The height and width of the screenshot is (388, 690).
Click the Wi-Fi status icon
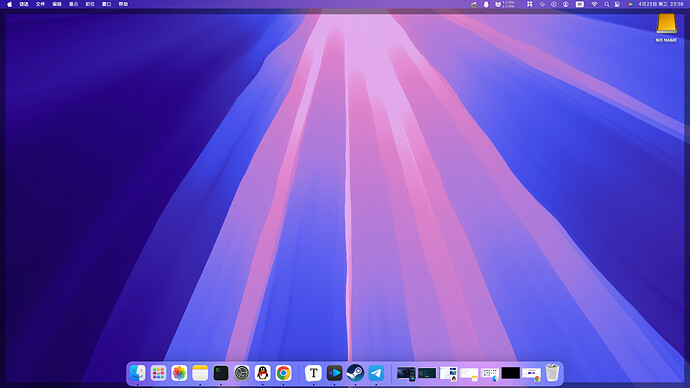point(594,4)
